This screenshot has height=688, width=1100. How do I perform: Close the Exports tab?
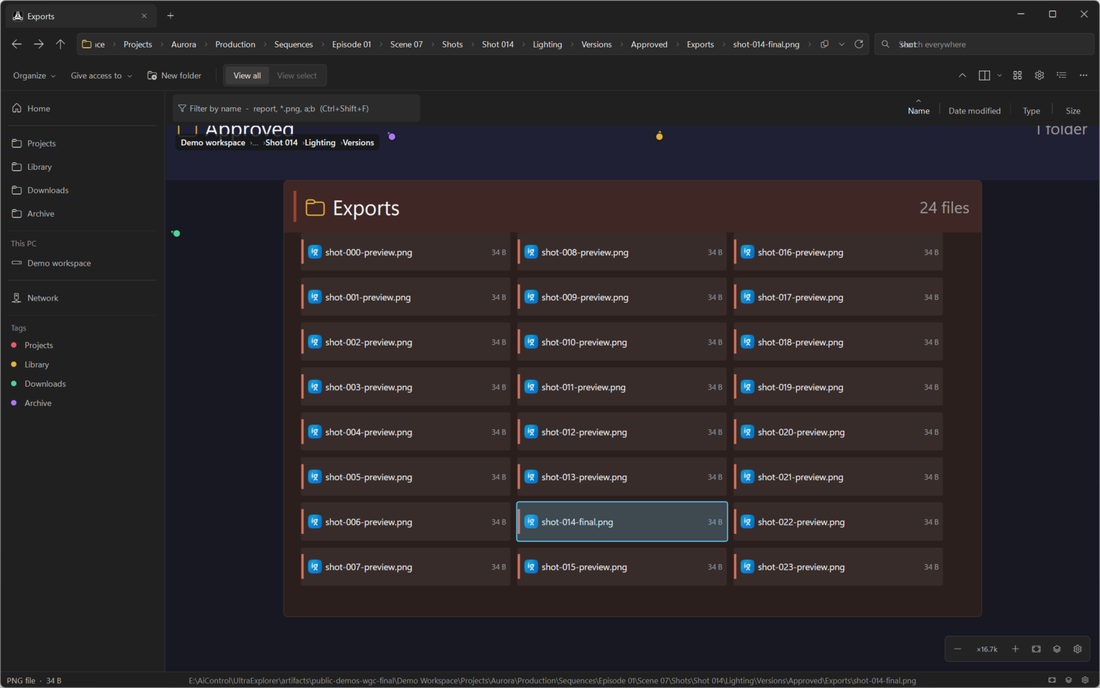[144, 16]
